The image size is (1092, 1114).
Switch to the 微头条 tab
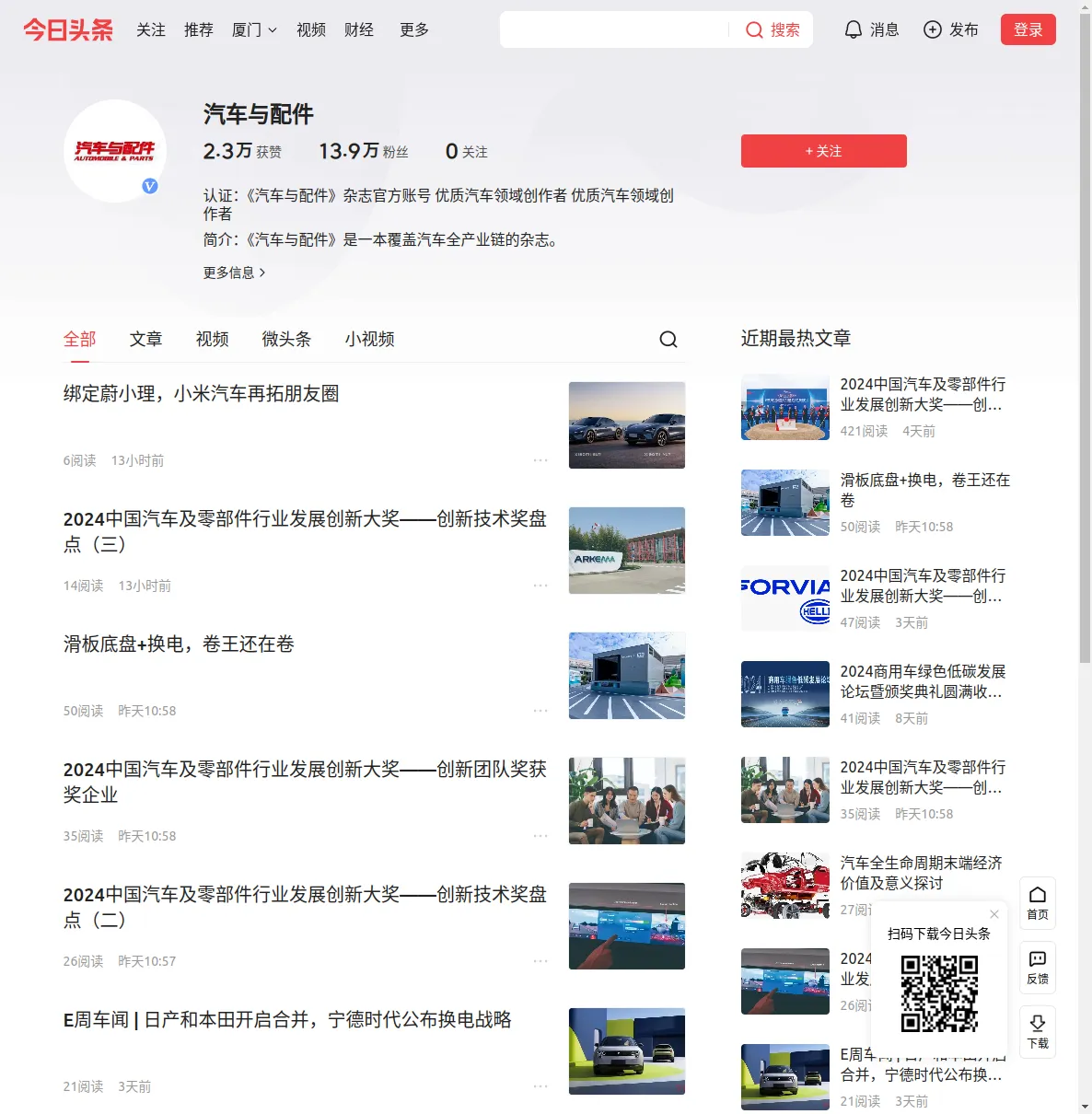(x=286, y=339)
